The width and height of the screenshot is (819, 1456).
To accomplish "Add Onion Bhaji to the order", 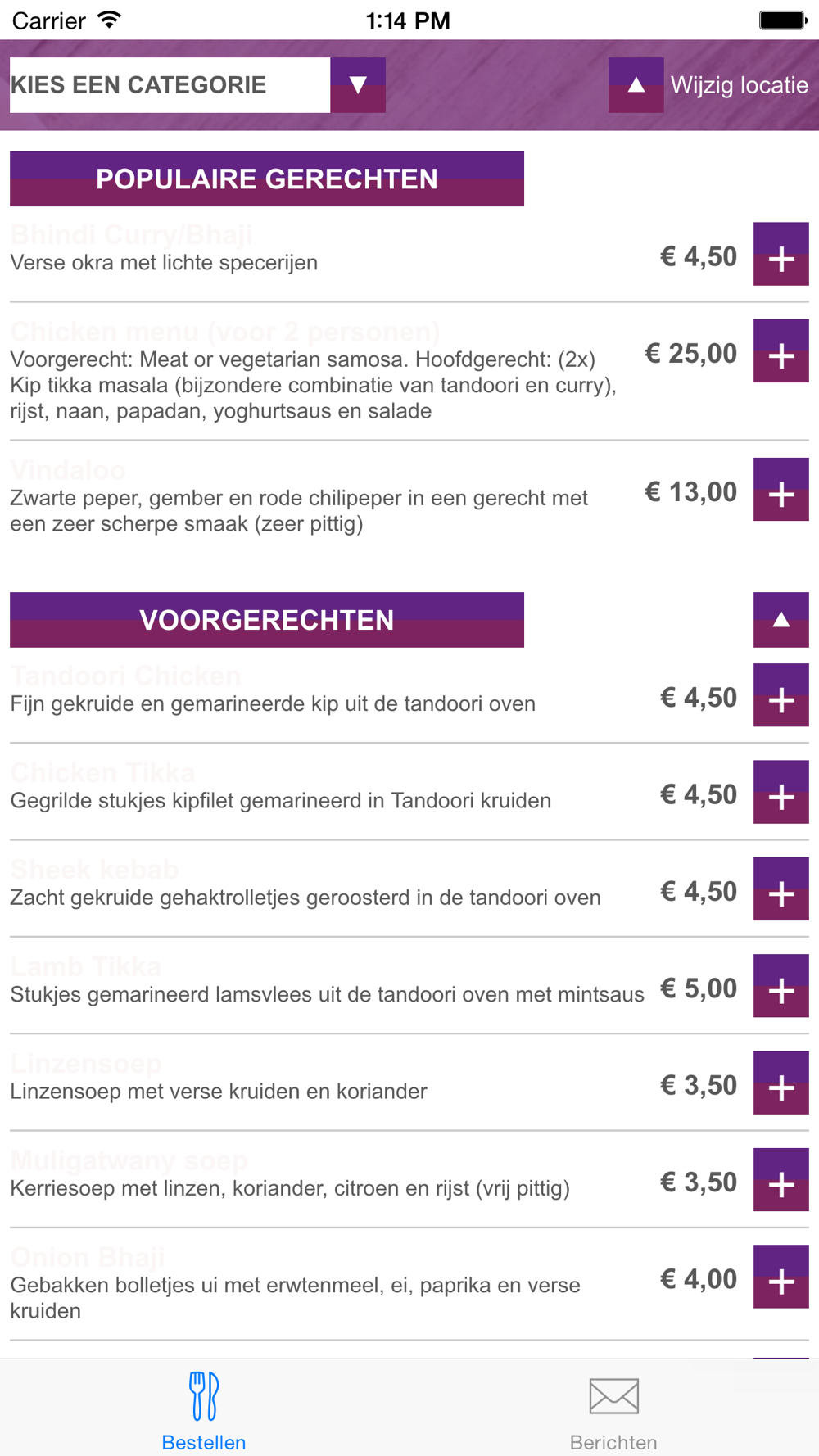I will coord(781,1277).
